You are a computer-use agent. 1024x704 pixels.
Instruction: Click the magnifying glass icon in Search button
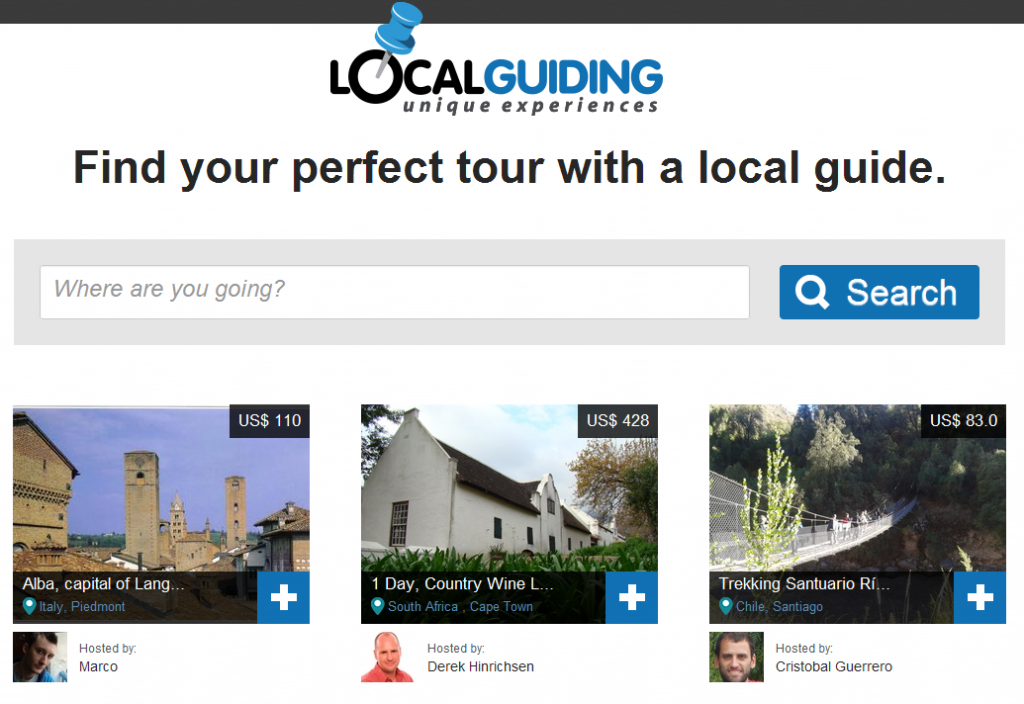click(x=812, y=291)
